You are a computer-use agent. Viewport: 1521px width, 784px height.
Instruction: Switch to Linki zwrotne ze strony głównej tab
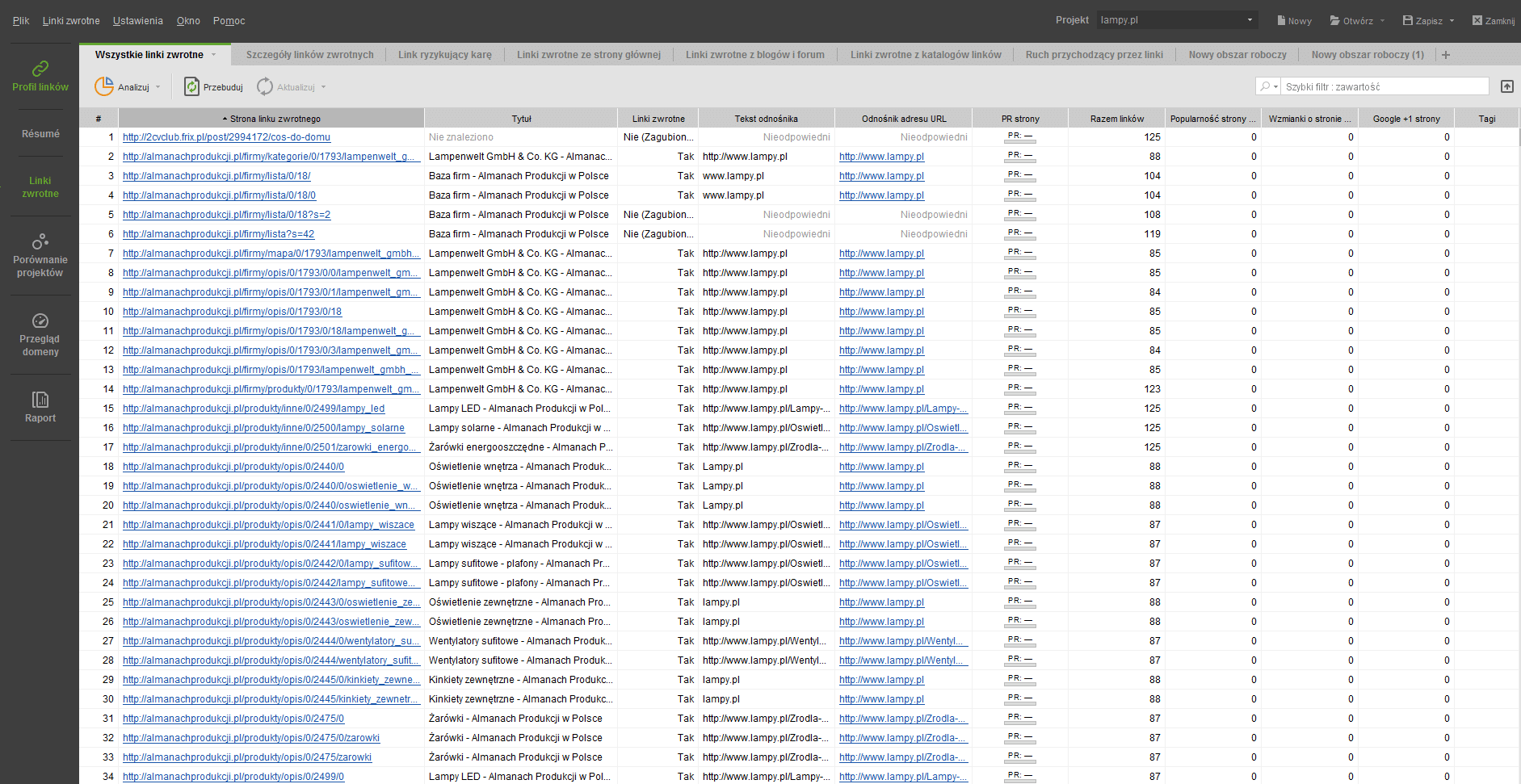589,55
